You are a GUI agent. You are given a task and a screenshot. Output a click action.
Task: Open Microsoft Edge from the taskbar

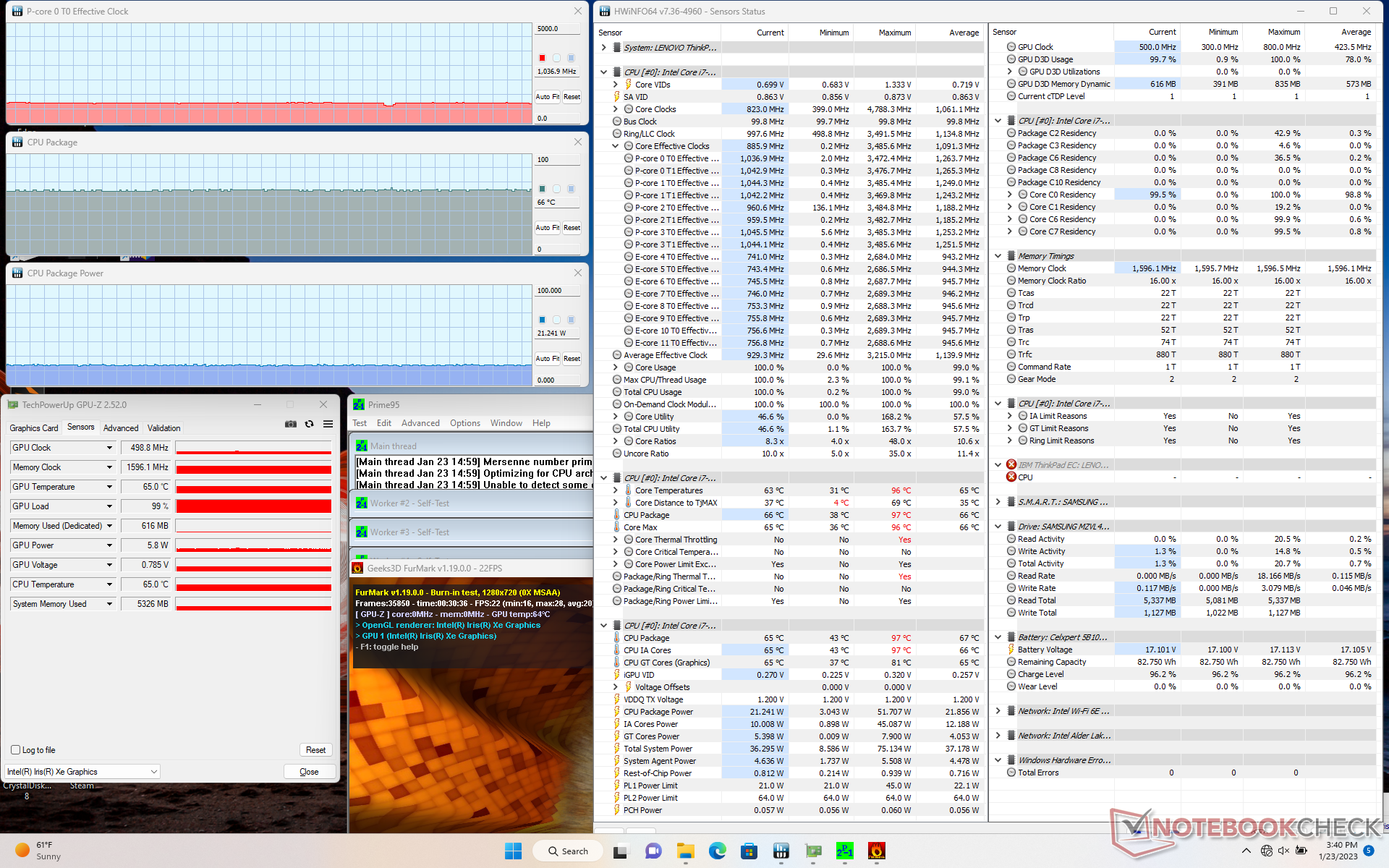click(x=717, y=851)
